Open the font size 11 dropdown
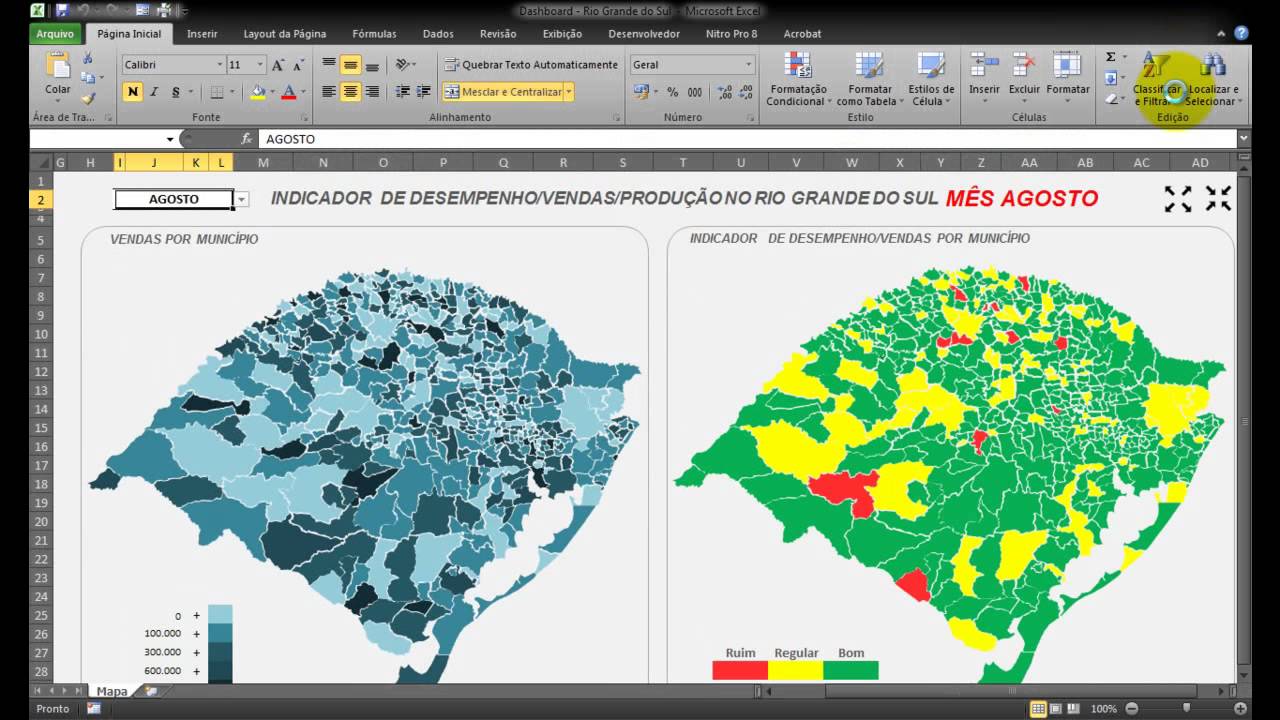1280x720 pixels. pyautogui.click(x=260, y=65)
